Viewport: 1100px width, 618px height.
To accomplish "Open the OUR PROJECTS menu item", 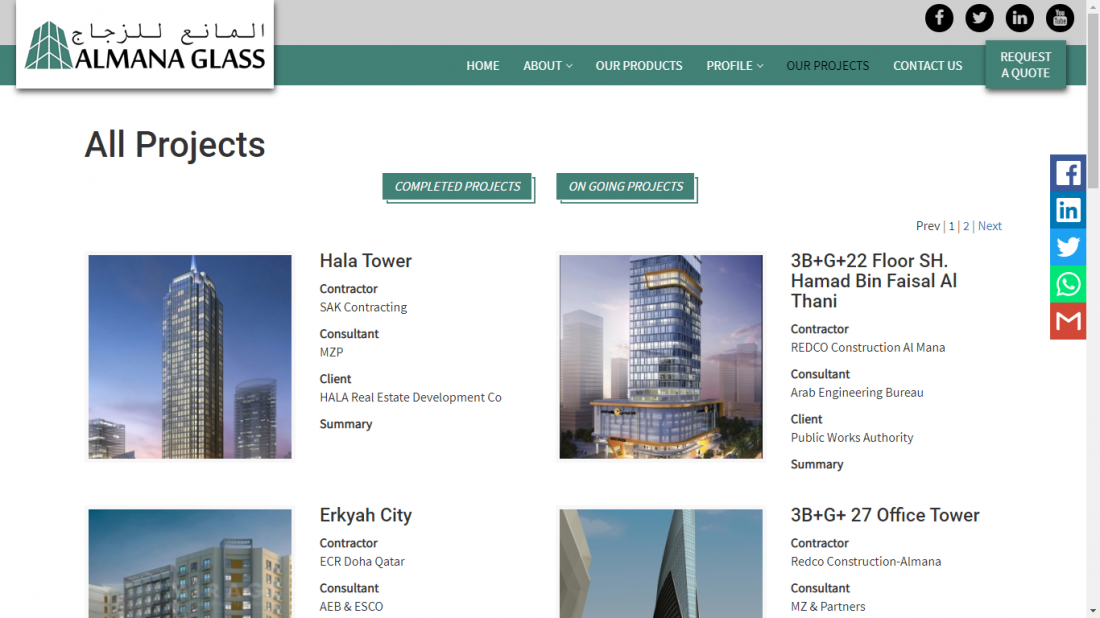I will [x=828, y=65].
